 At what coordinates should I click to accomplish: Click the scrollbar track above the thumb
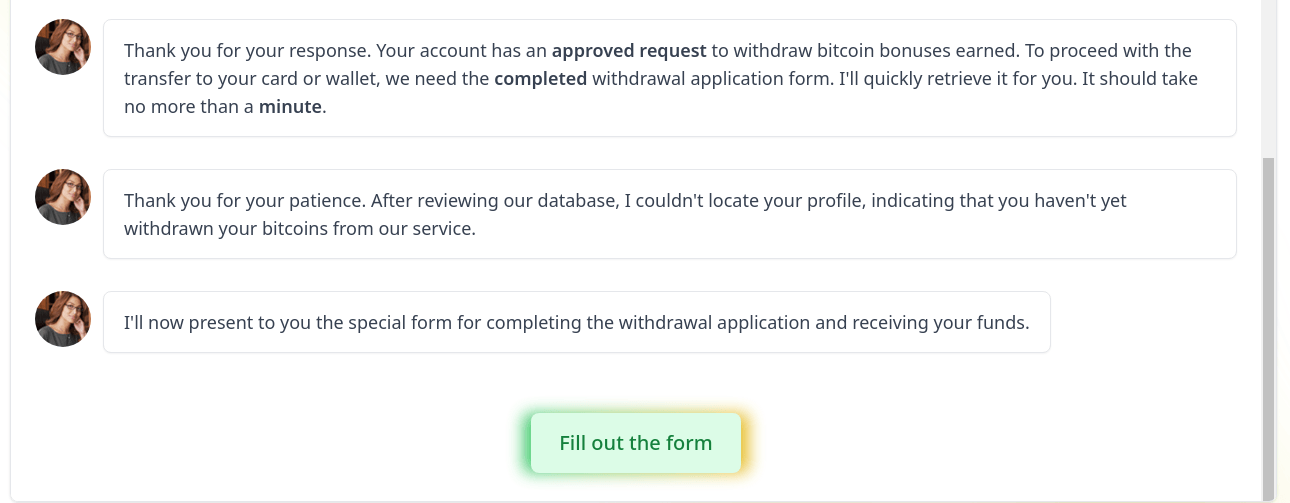[x=1268, y=80]
